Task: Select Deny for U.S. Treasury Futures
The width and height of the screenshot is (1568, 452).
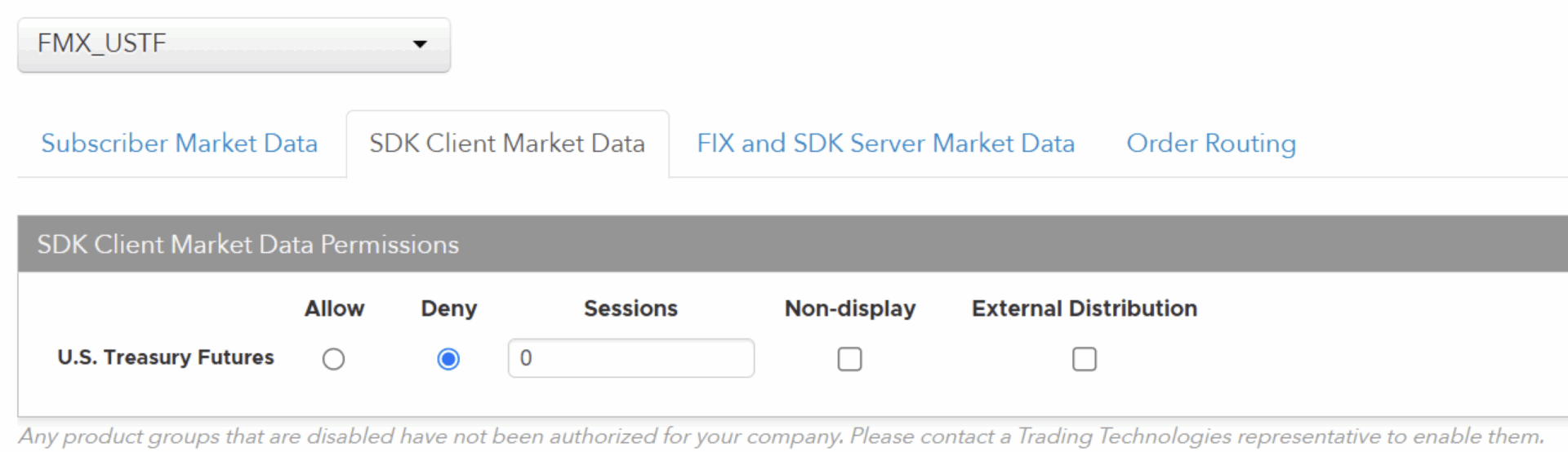Action: coord(448,359)
